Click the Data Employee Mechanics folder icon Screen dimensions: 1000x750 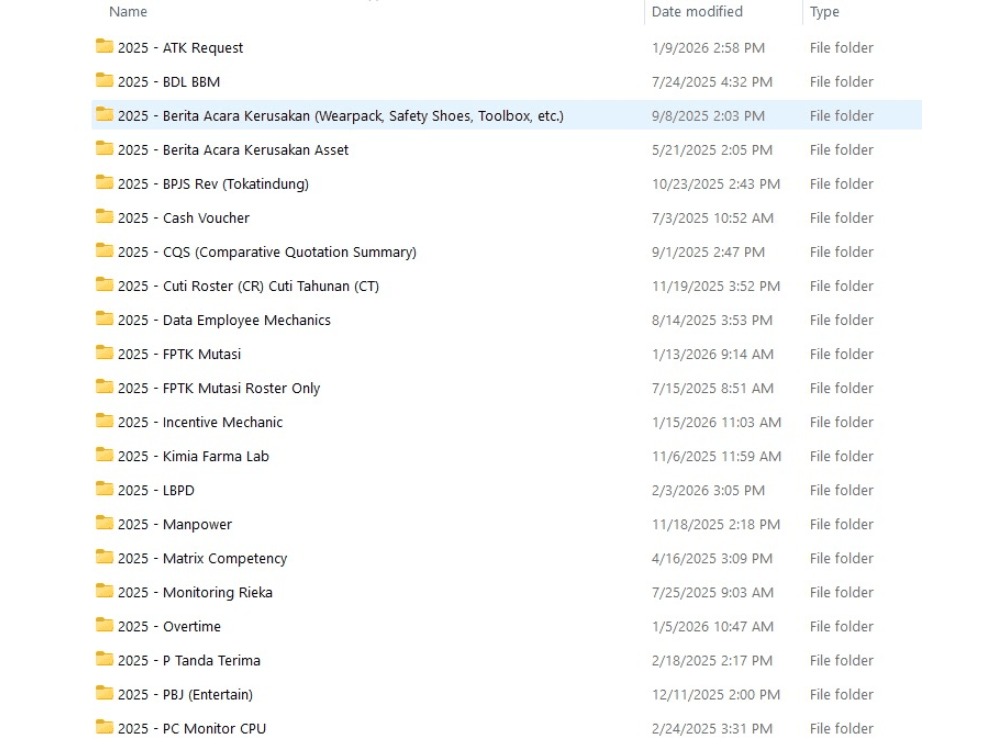pos(105,319)
